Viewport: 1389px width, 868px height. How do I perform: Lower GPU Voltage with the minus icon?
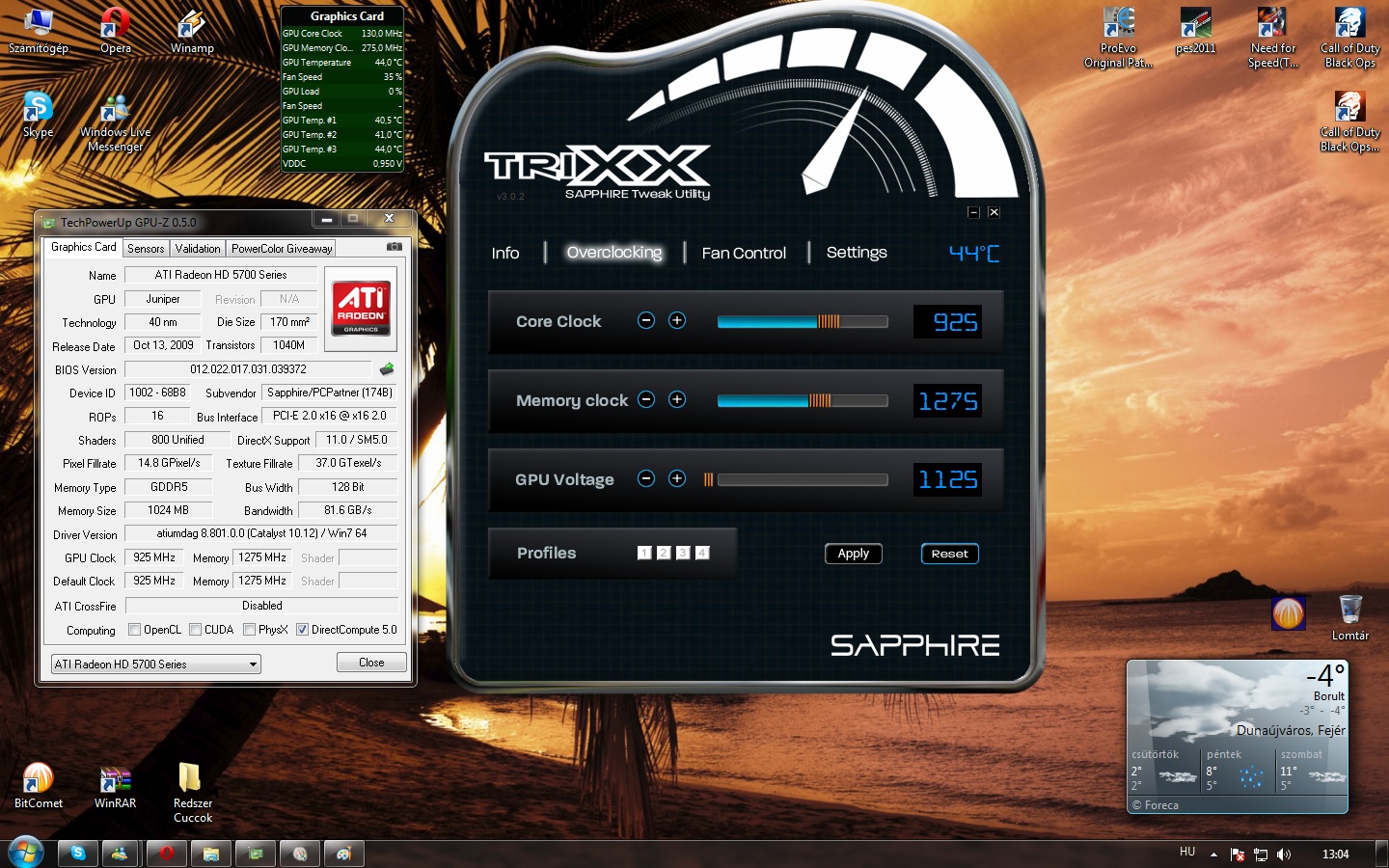click(x=646, y=478)
